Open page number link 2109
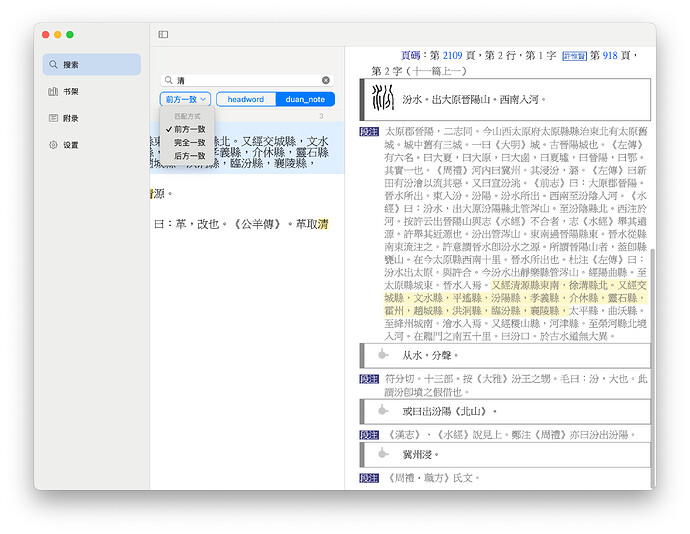The image size is (690, 534). tap(452, 55)
